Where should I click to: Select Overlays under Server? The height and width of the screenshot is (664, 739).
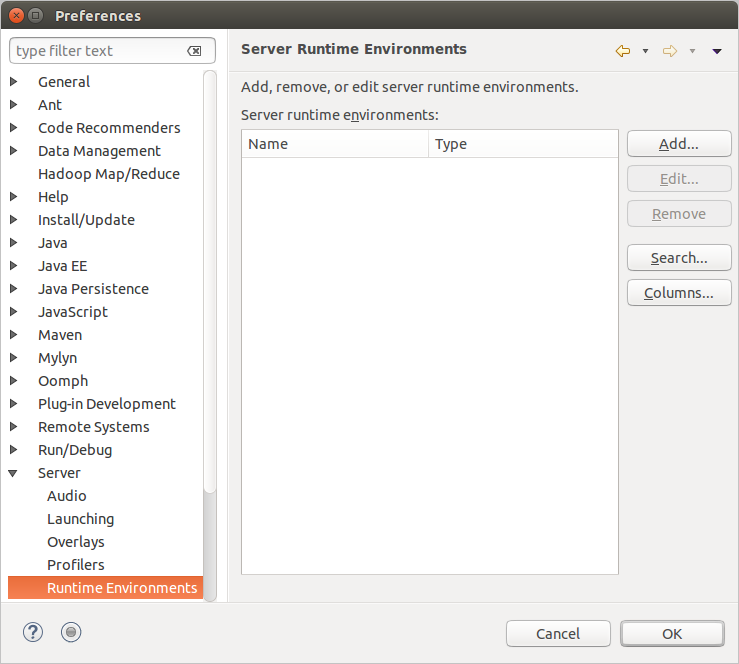point(76,542)
